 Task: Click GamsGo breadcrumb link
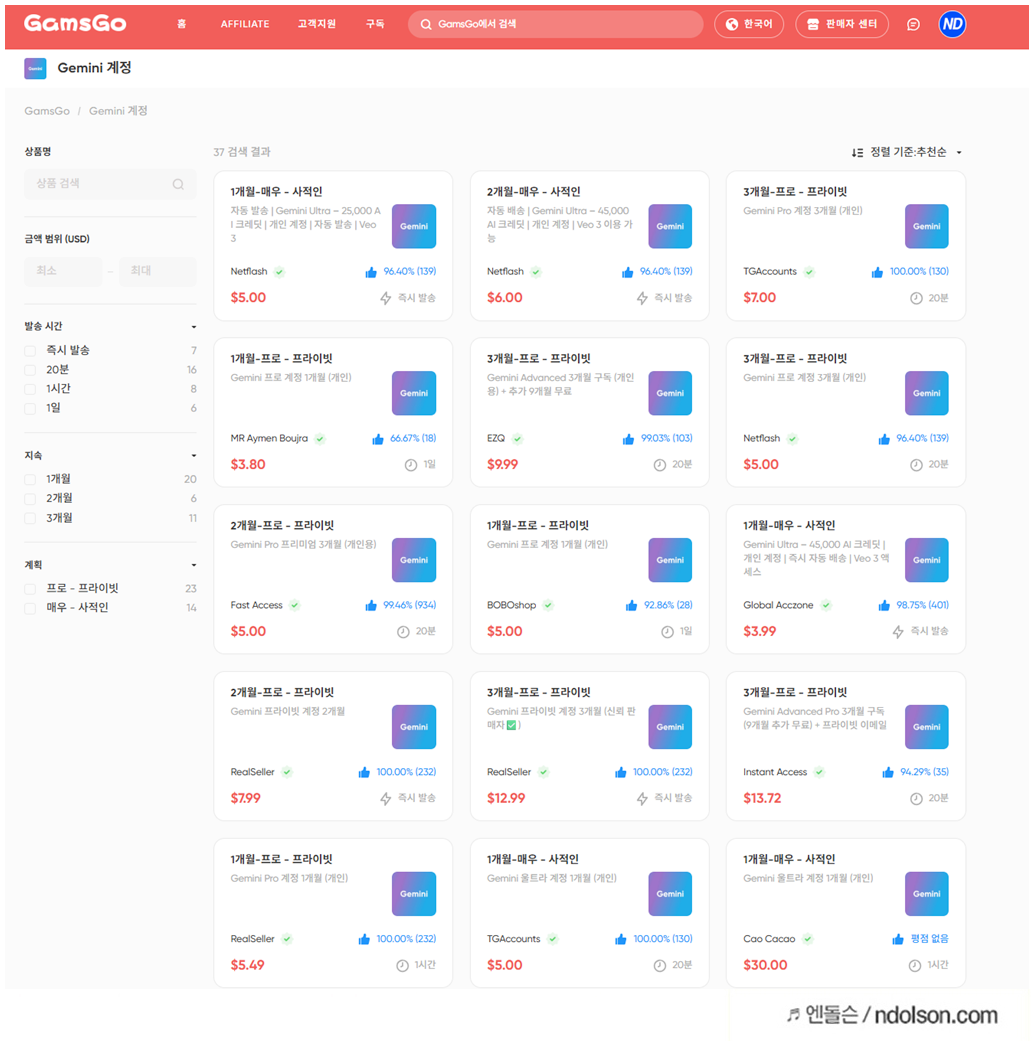point(47,111)
